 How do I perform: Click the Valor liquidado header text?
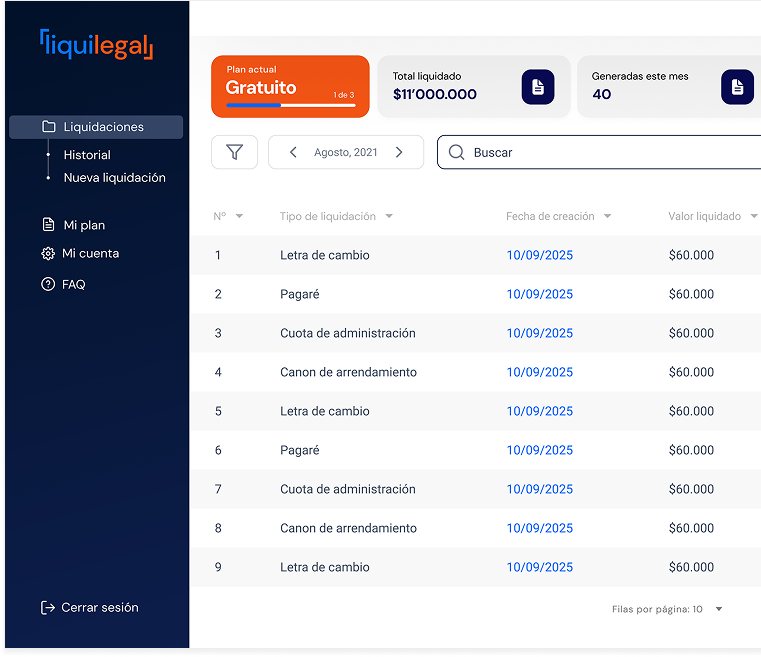704,216
